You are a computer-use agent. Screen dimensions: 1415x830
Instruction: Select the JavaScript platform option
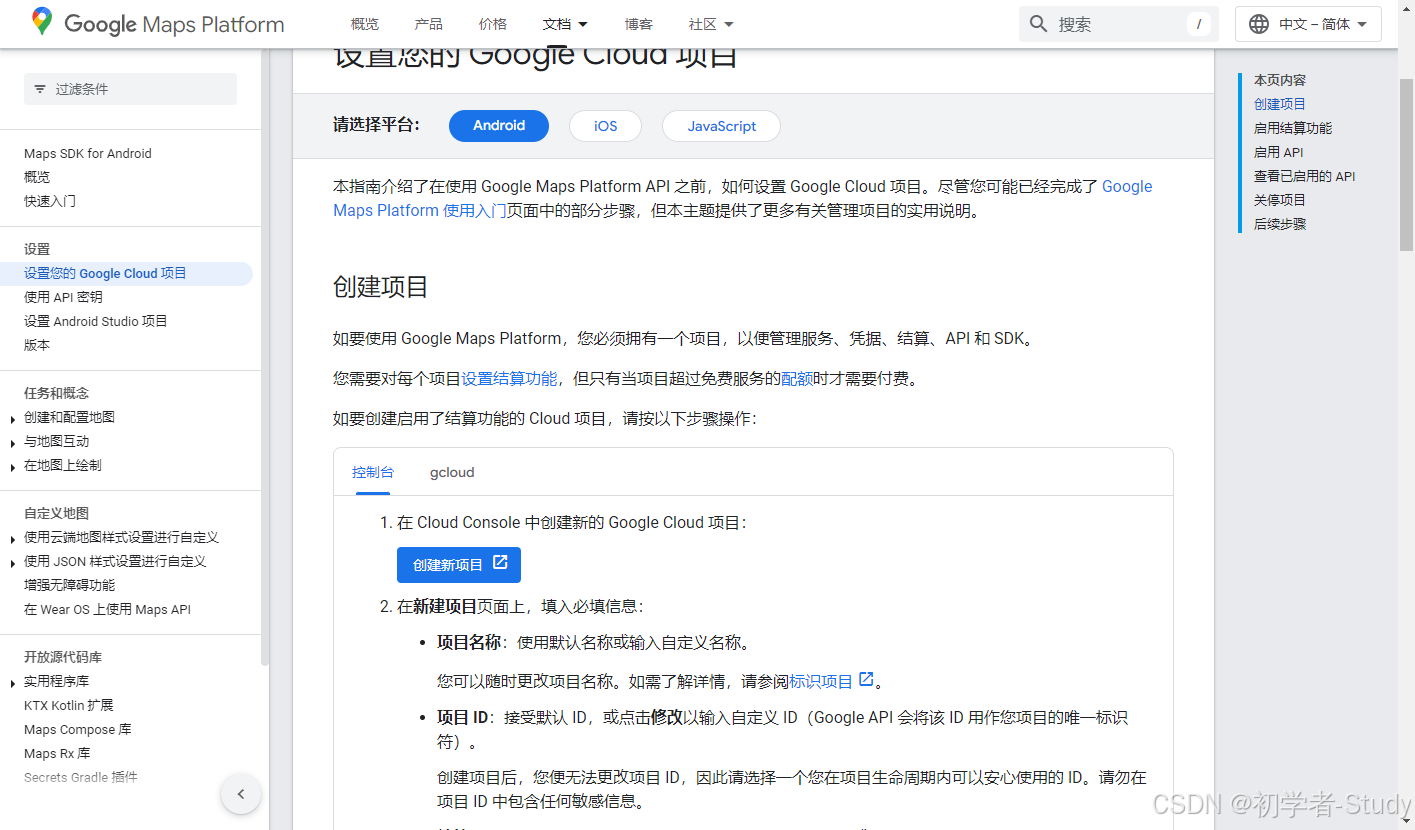click(721, 126)
